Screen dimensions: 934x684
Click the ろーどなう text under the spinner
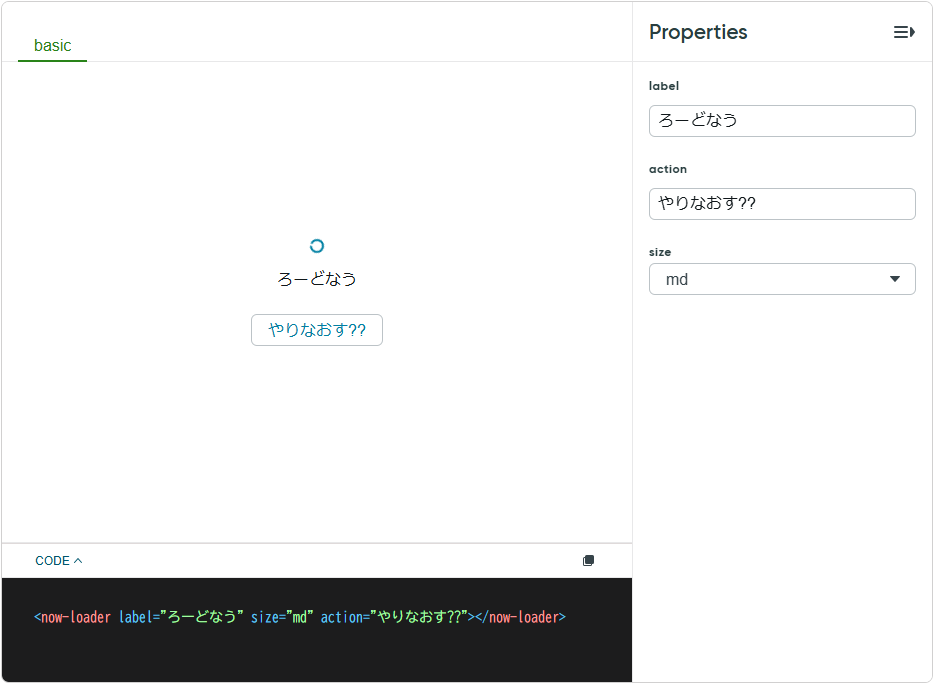(317, 279)
